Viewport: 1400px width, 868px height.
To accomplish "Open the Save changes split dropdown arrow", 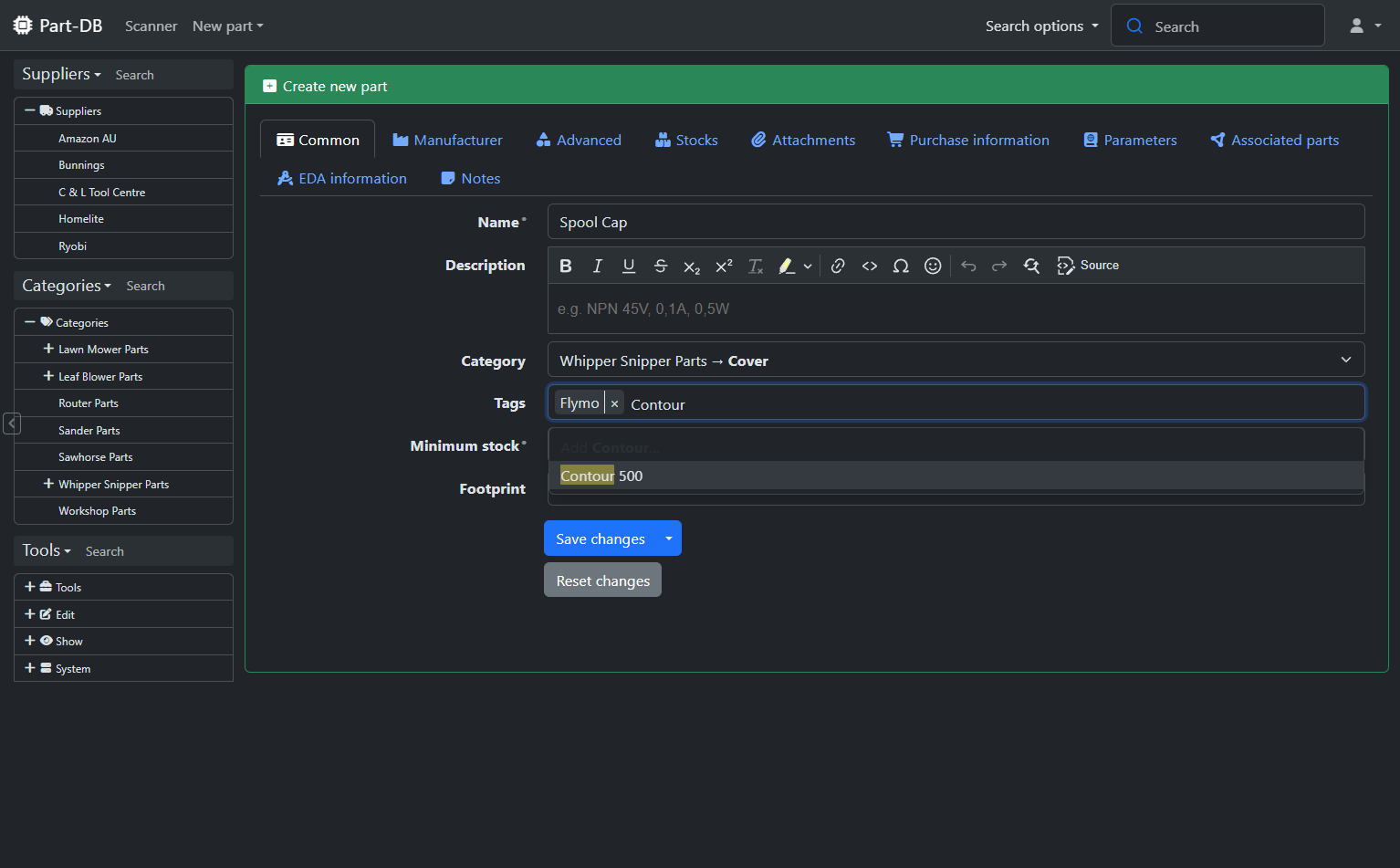I will point(669,539).
